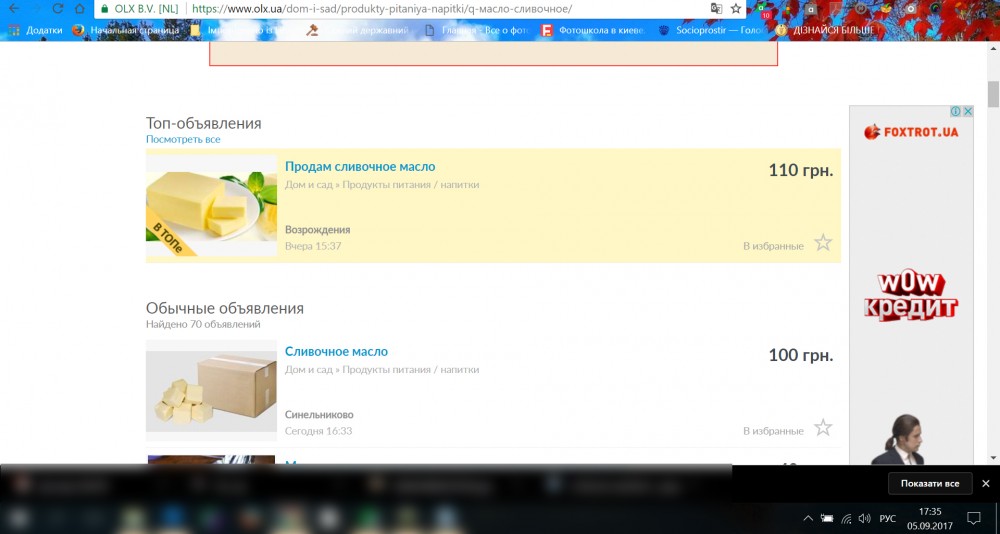Image resolution: width=1000 pixels, height=534 pixels.
Task: Bookmark this page with the address bar star
Action: point(736,9)
